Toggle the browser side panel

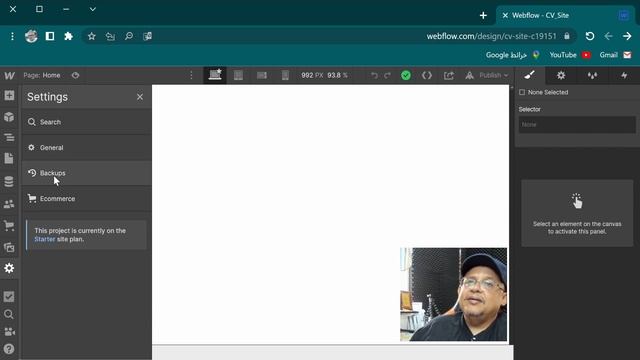(50, 36)
